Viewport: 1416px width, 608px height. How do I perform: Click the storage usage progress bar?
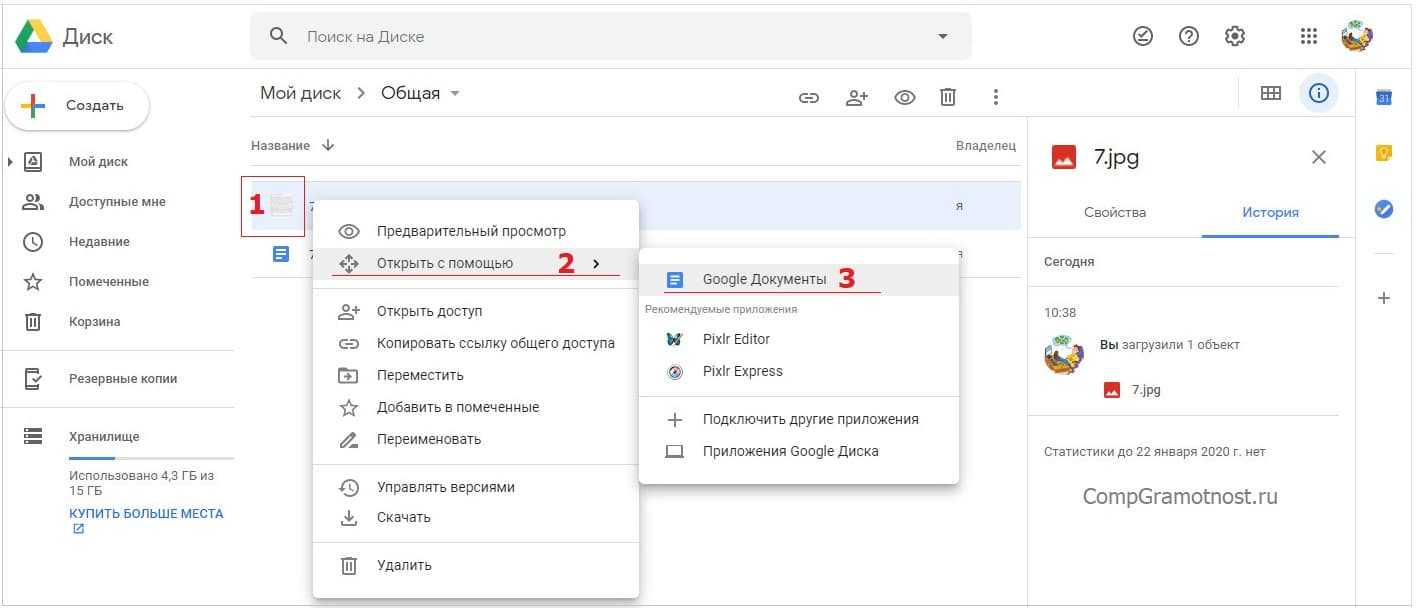(150, 456)
